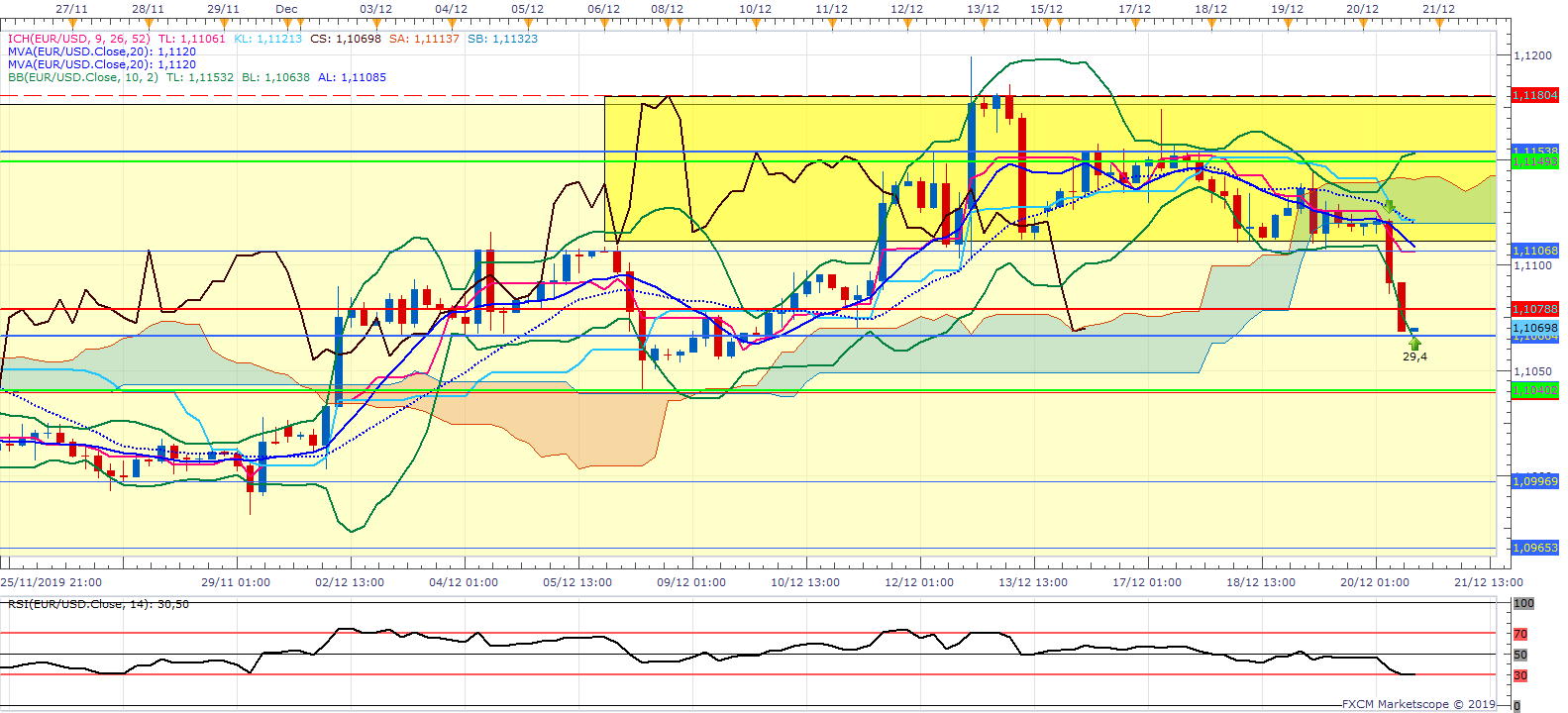Image resolution: width=1568 pixels, height=713 pixels.
Task: Select the orange day marker under 20/12
Action: [1363, 22]
